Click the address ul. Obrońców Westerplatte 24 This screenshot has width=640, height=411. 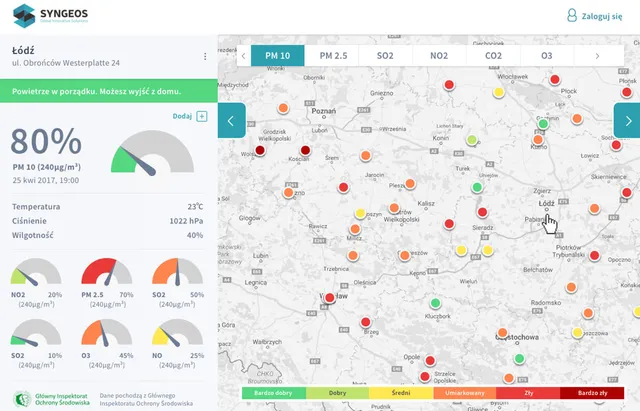[66, 63]
